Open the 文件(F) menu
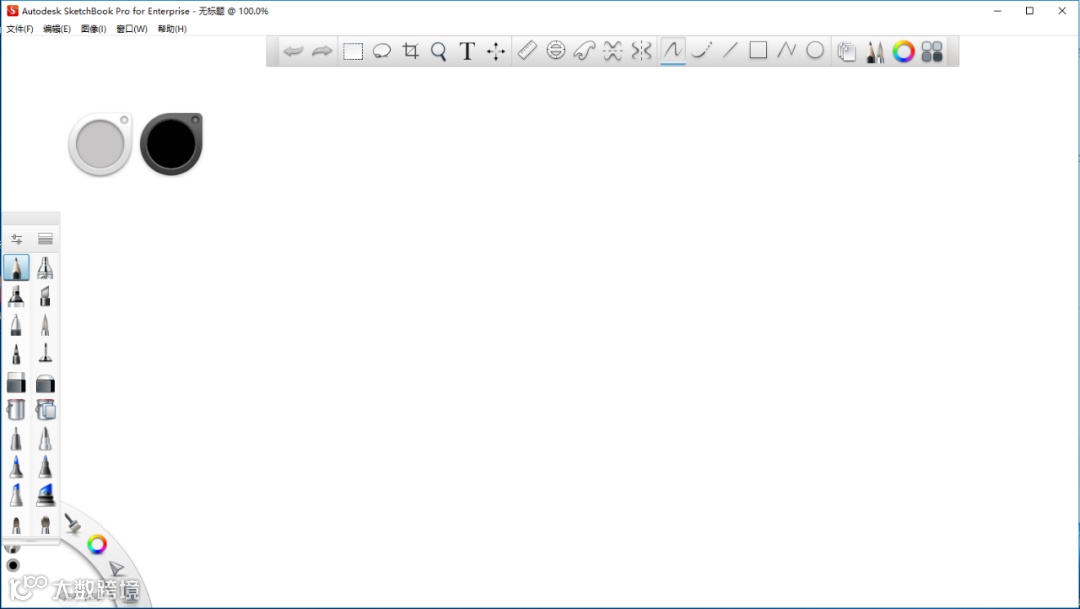This screenshot has height=609, width=1080. [20, 29]
